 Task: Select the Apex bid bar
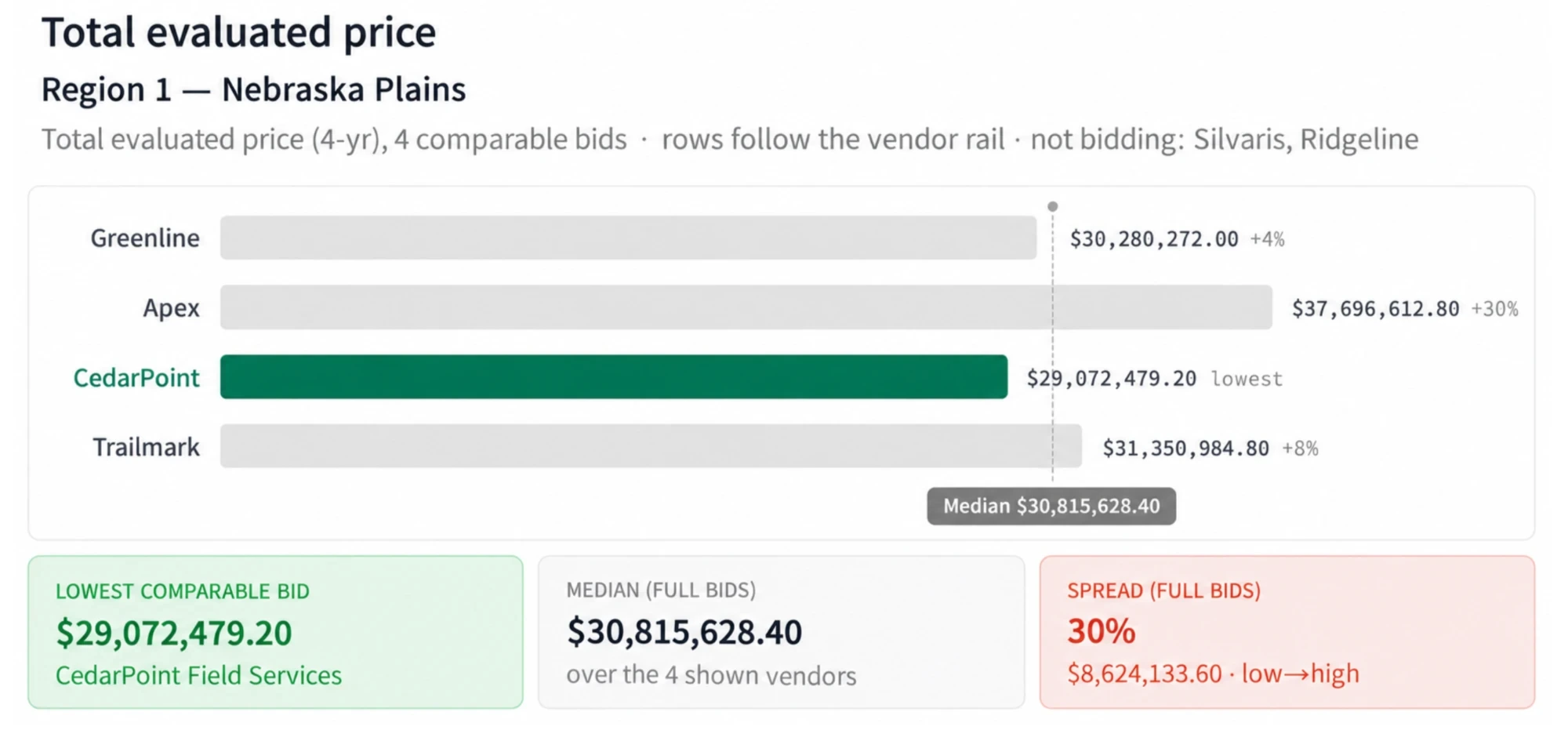pyautogui.click(x=746, y=307)
